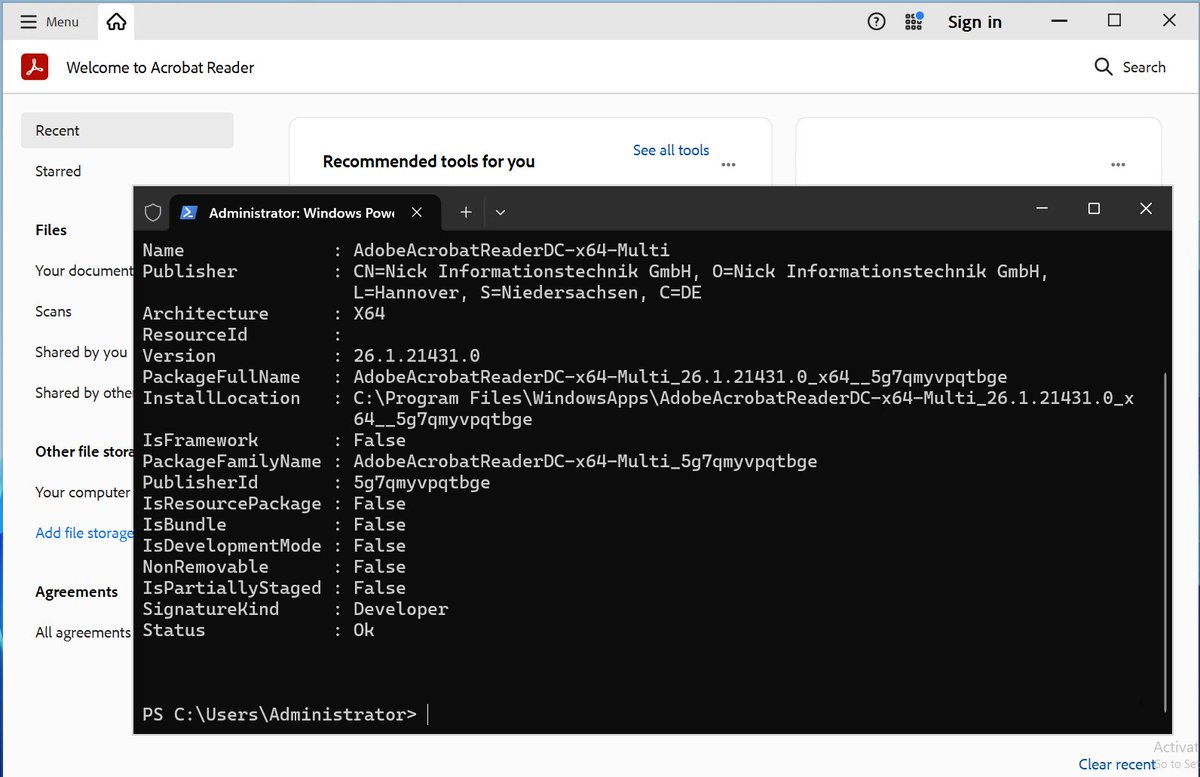The width and height of the screenshot is (1200, 777).
Task: Open Shared by you list
Action: coord(81,352)
